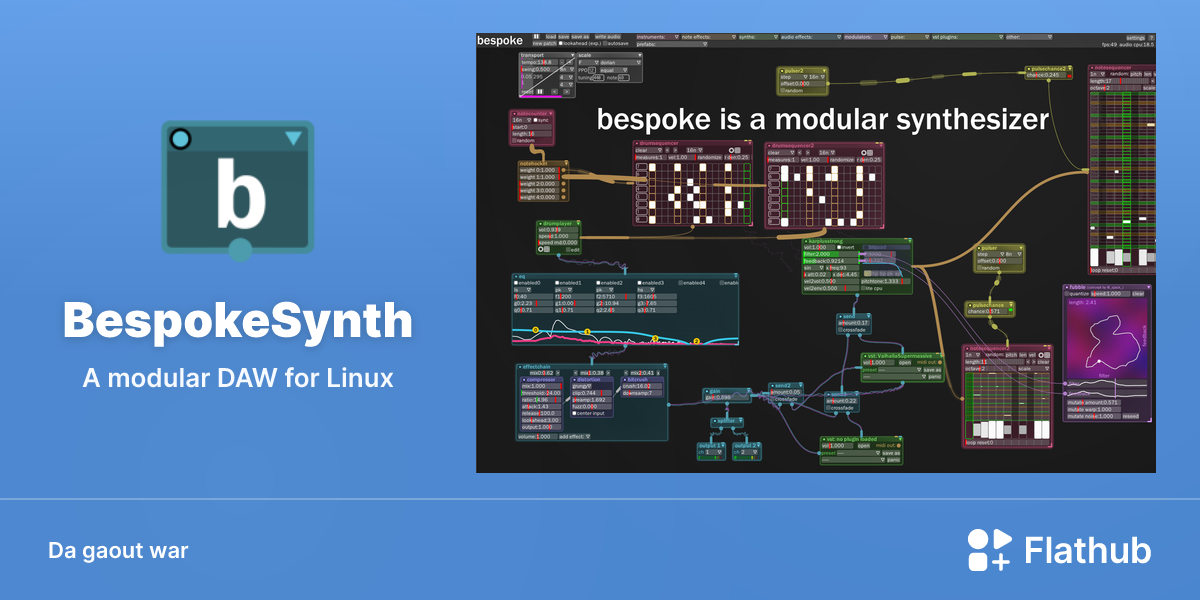Open distortion grungy type dropdown
1200x600 pixels.
pos(582,386)
